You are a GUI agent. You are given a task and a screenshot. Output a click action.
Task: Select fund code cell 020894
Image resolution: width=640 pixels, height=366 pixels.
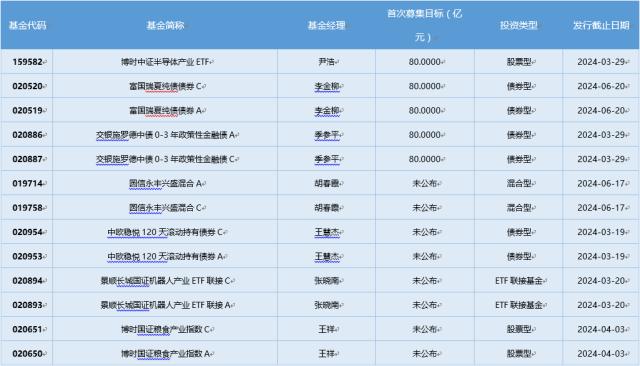click(27, 281)
